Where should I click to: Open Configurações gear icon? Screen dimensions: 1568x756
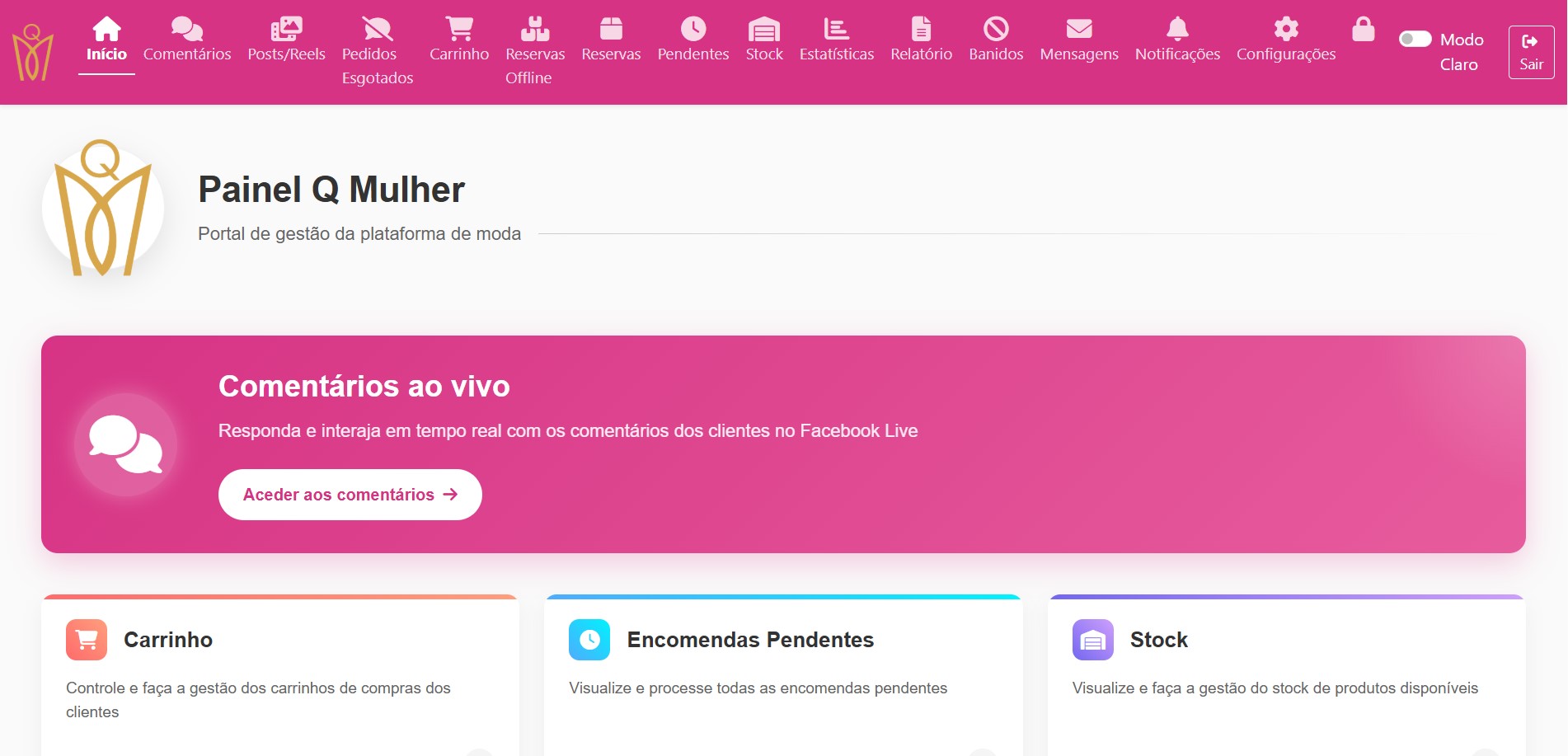1286,30
